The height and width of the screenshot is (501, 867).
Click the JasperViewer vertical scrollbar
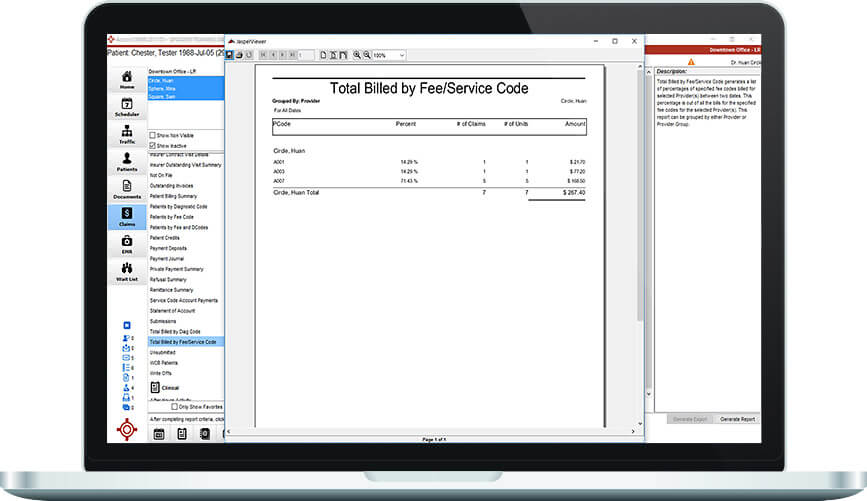(640, 195)
